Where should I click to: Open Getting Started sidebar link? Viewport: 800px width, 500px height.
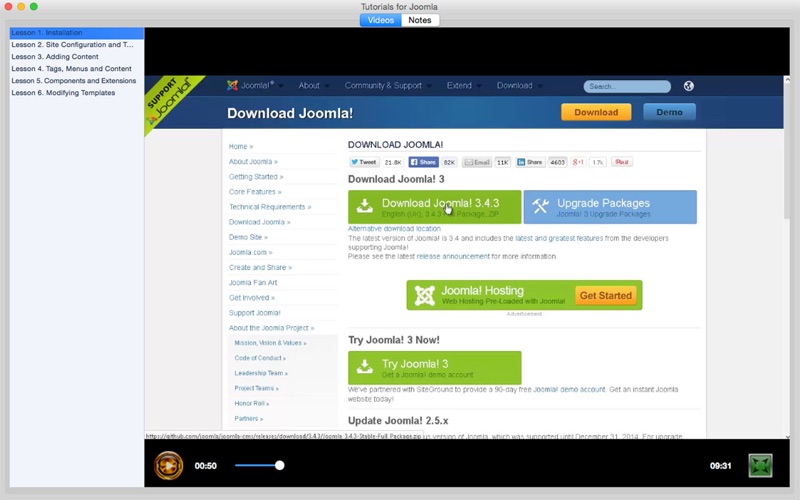pyautogui.click(x=256, y=177)
